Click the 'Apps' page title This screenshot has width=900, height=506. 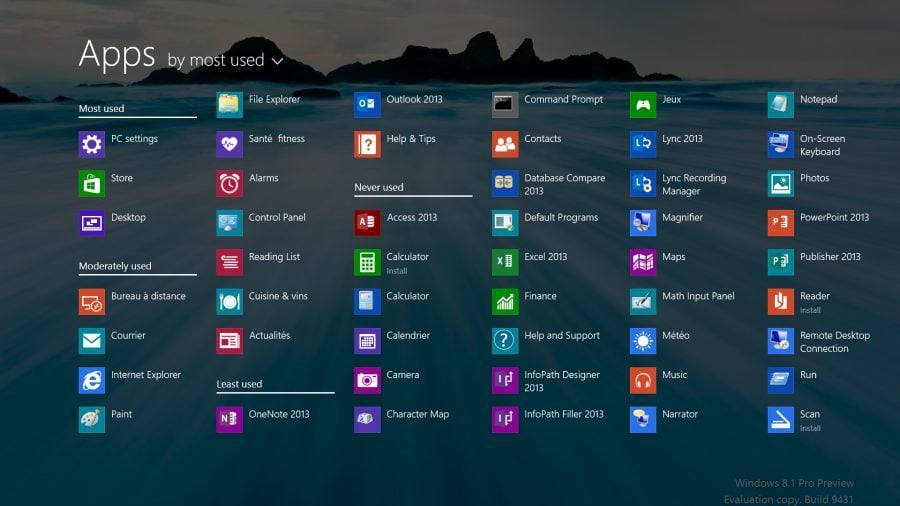point(117,55)
